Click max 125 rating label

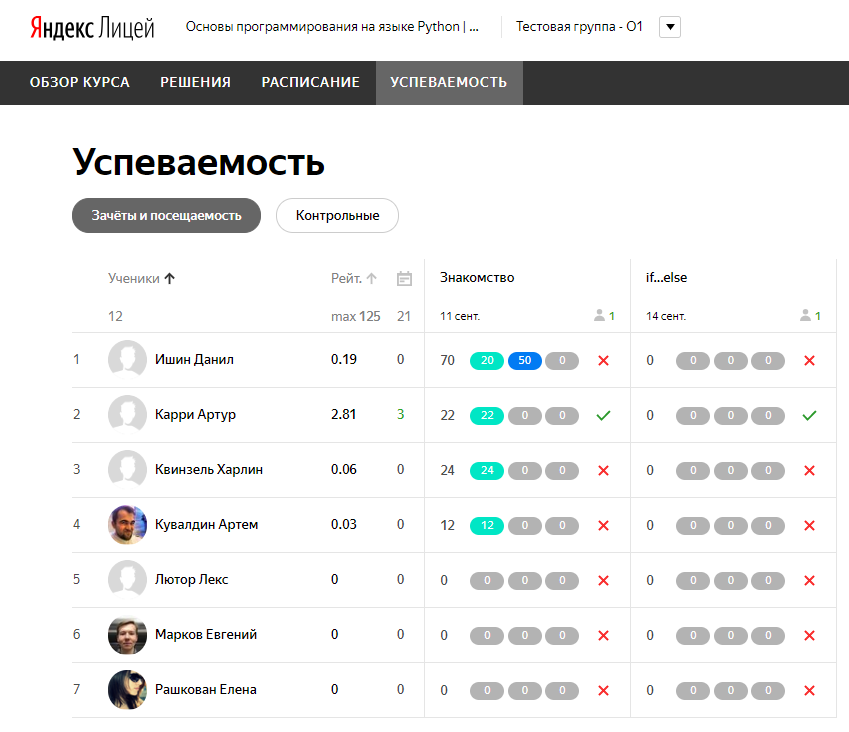click(356, 316)
